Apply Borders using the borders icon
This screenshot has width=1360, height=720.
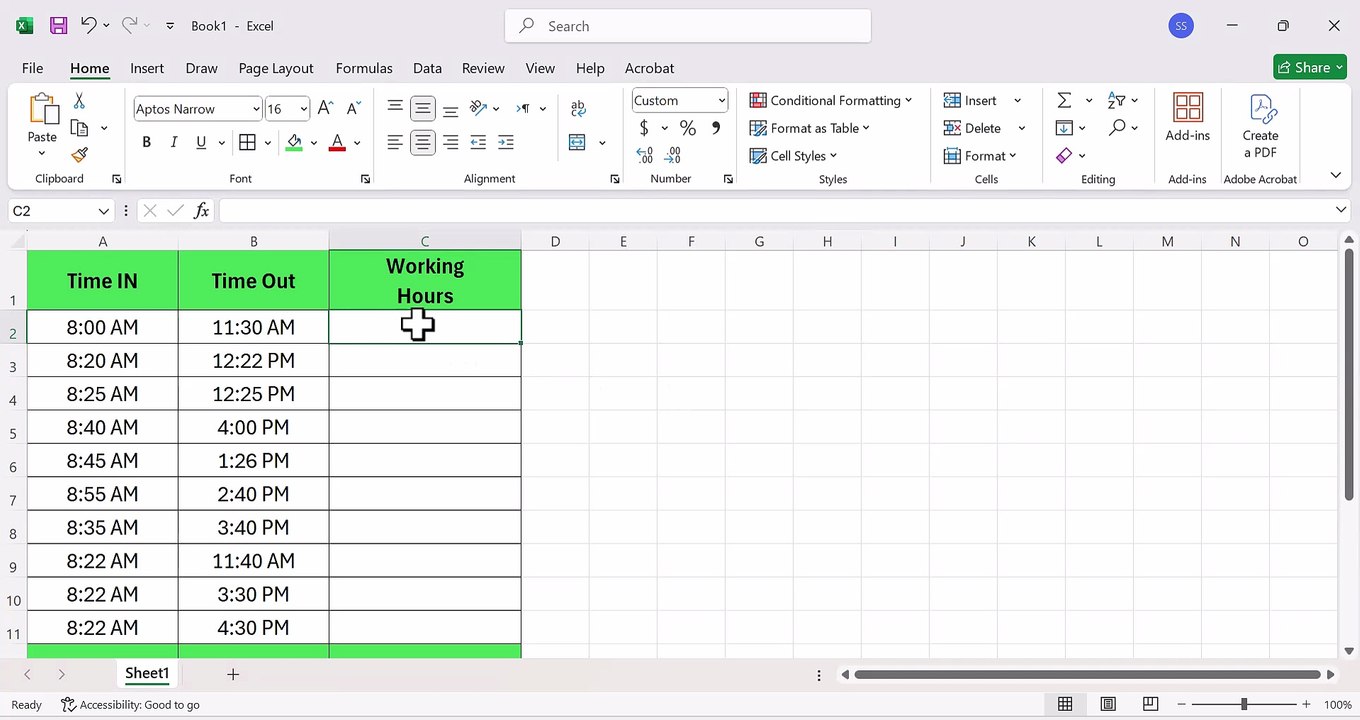tap(247, 142)
